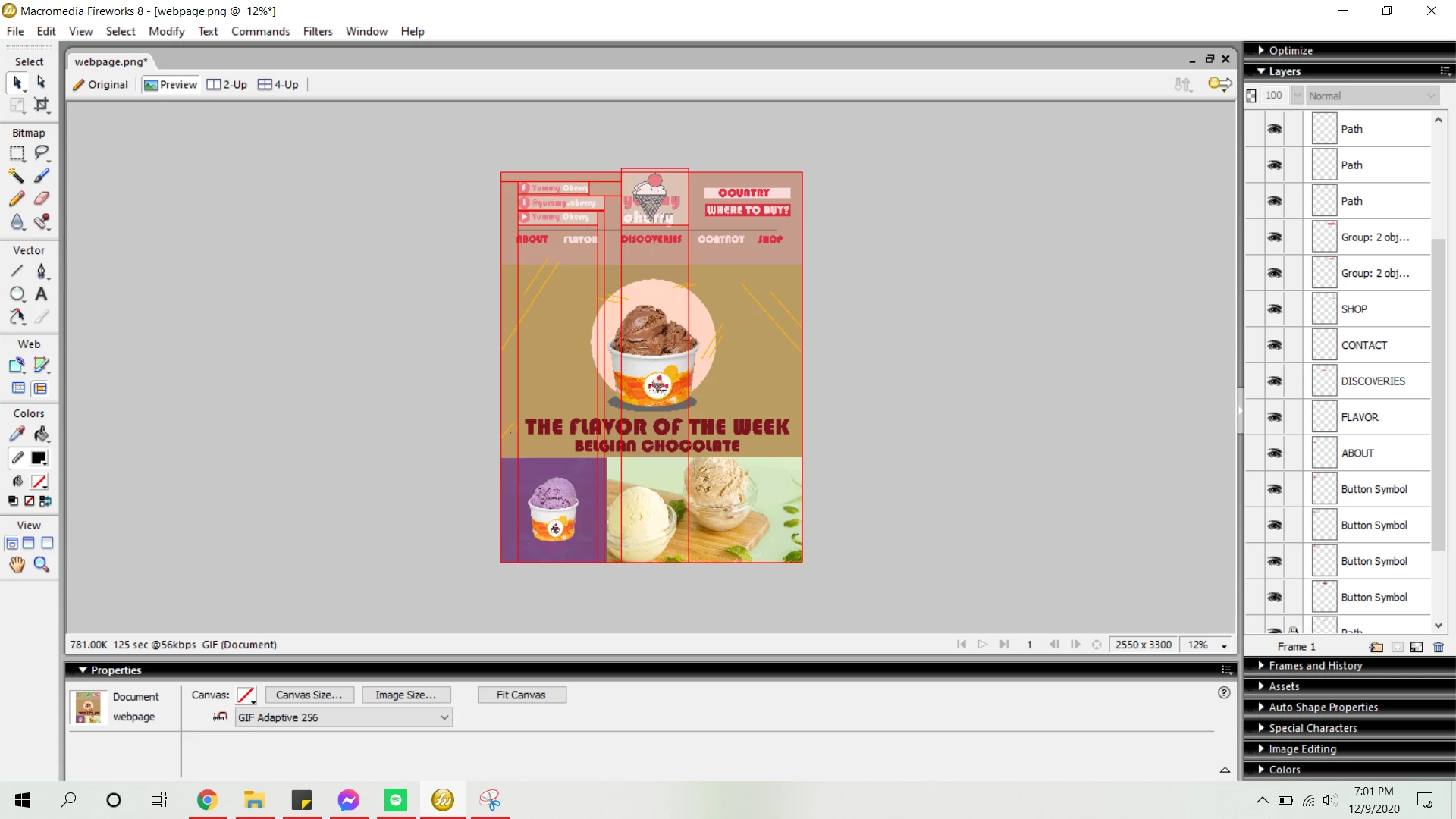The height and width of the screenshot is (819, 1456).
Task: Toggle visibility of the FLAVOR layer
Action: [x=1275, y=417]
